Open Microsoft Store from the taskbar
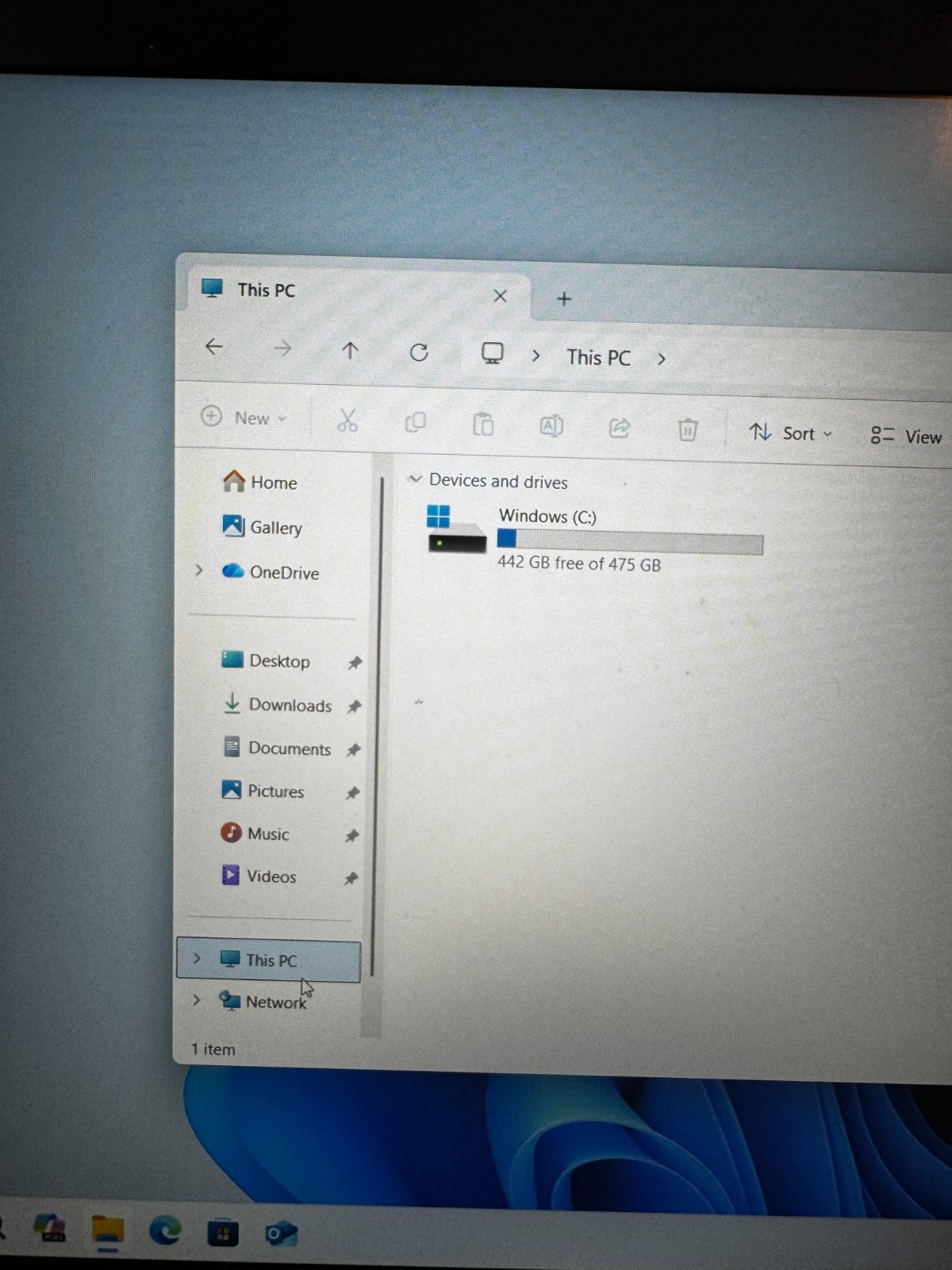The image size is (952, 1270). click(223, 1233)
